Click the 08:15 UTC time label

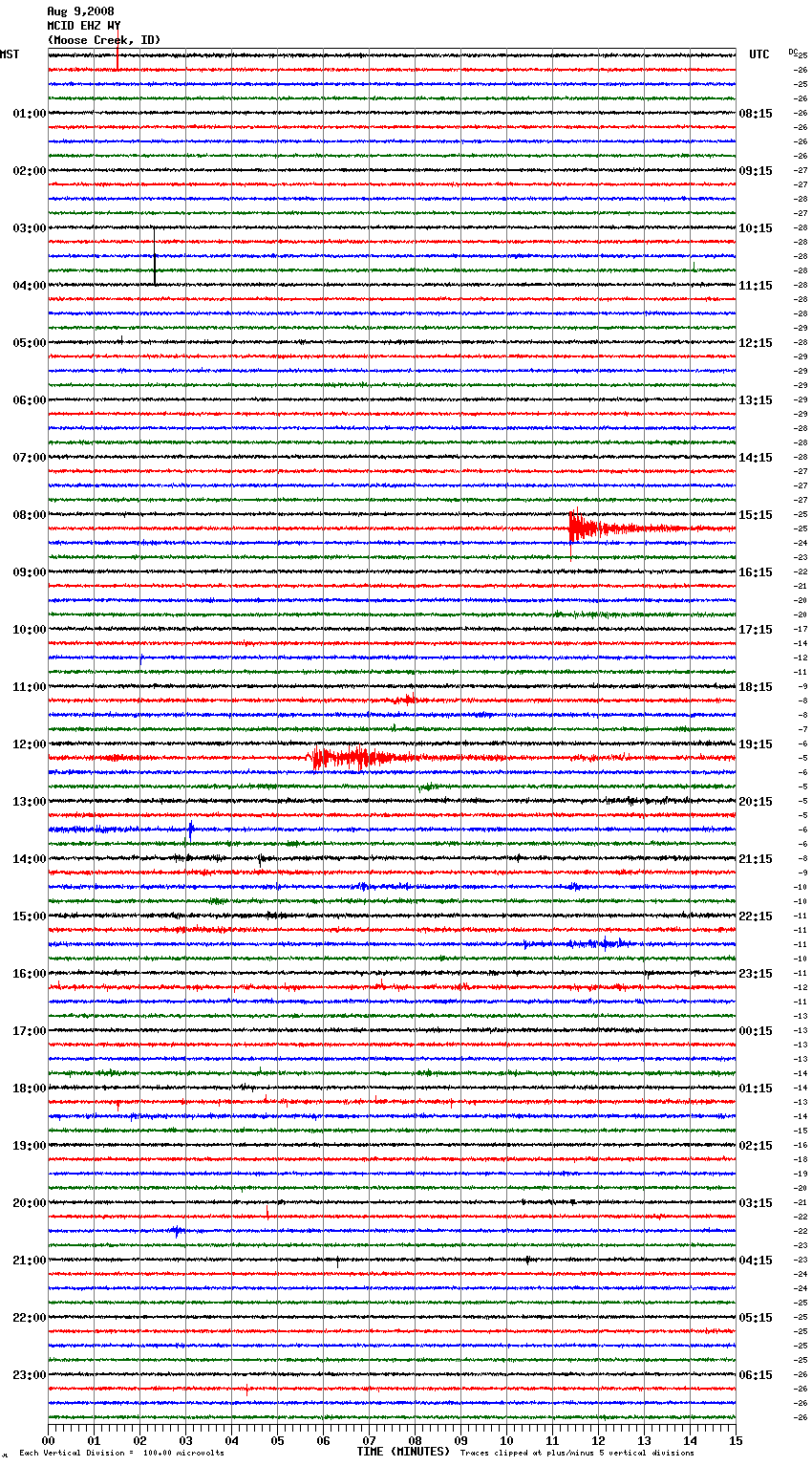756,114
